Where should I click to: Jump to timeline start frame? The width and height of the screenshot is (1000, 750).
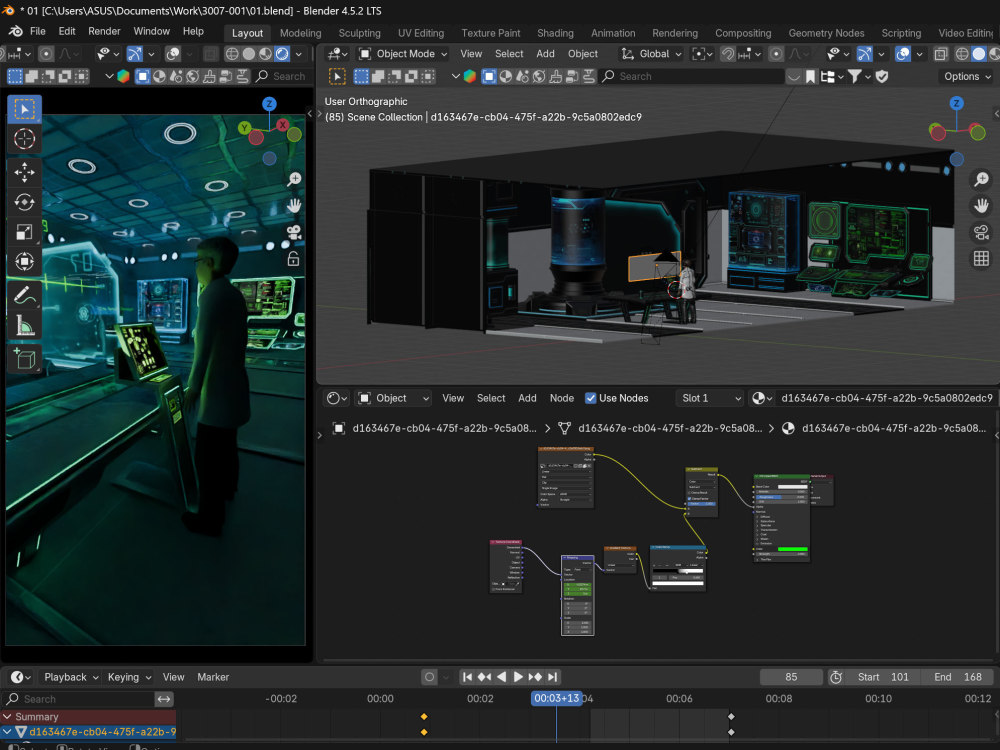pos(467,677)
